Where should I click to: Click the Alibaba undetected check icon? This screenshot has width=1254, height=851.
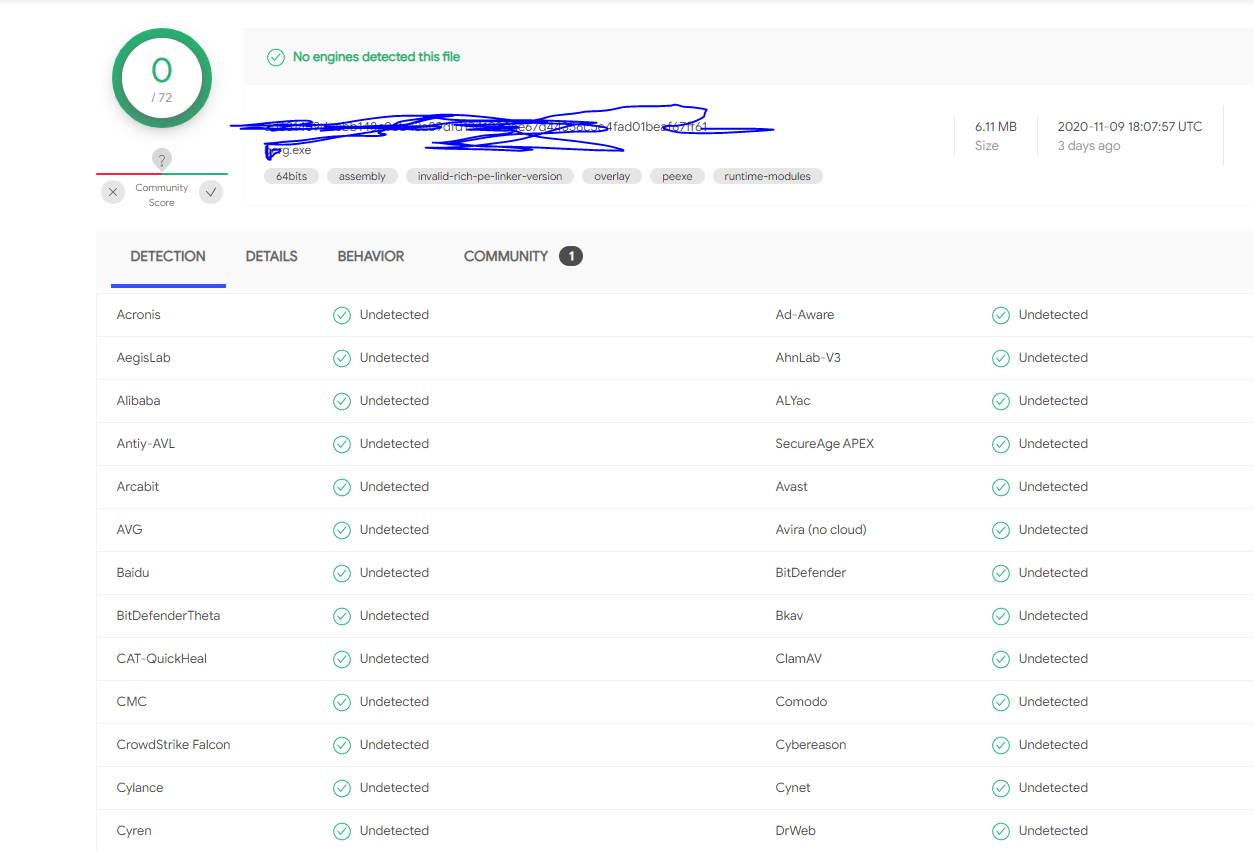pyautogui.click(x=342, y=401)
